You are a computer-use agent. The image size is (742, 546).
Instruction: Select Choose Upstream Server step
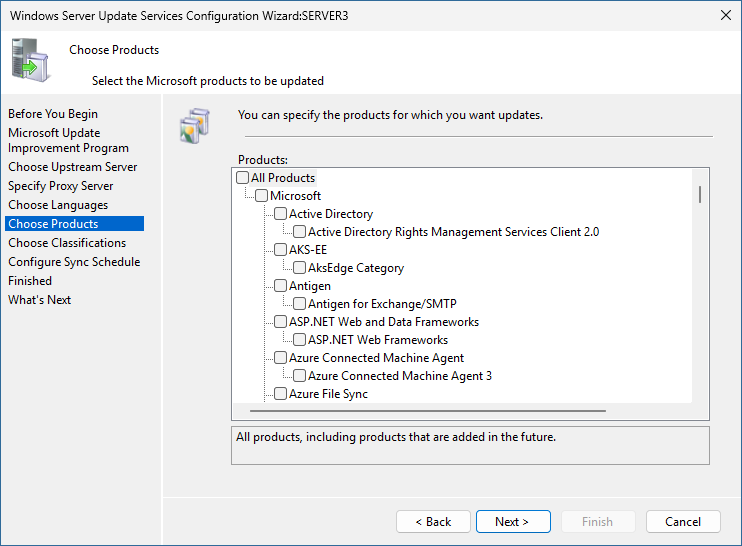tap(72, 167)
